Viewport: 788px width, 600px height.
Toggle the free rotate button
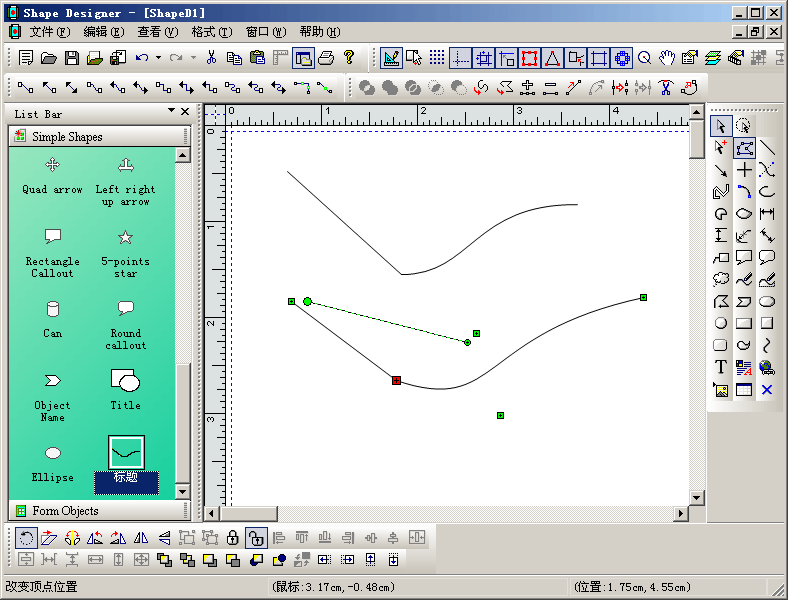click(x=27, y=538)
